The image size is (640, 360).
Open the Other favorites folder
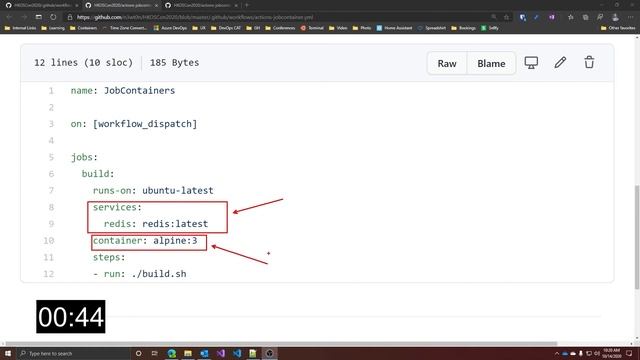[618, 28]
